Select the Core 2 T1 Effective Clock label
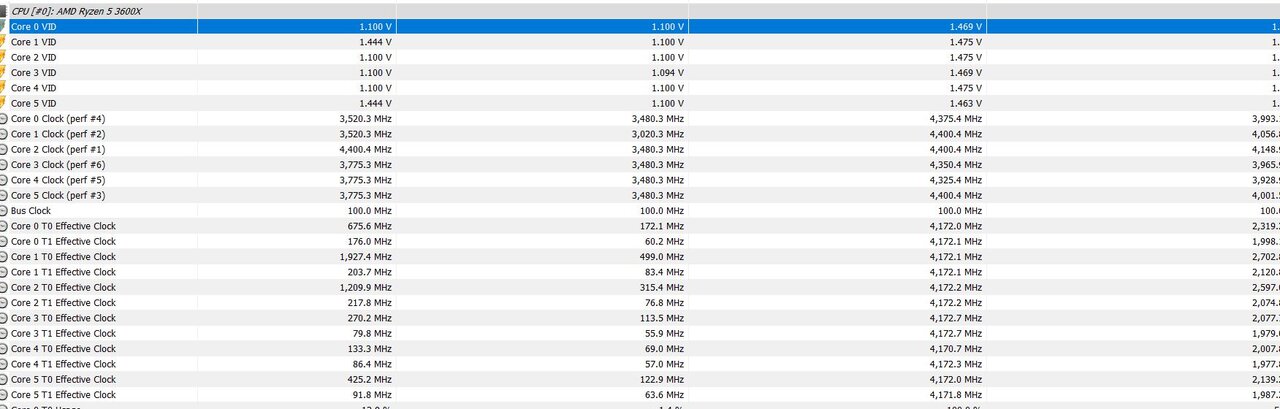Viewport: 1280px width, 409px height. [x=63, y=303]
